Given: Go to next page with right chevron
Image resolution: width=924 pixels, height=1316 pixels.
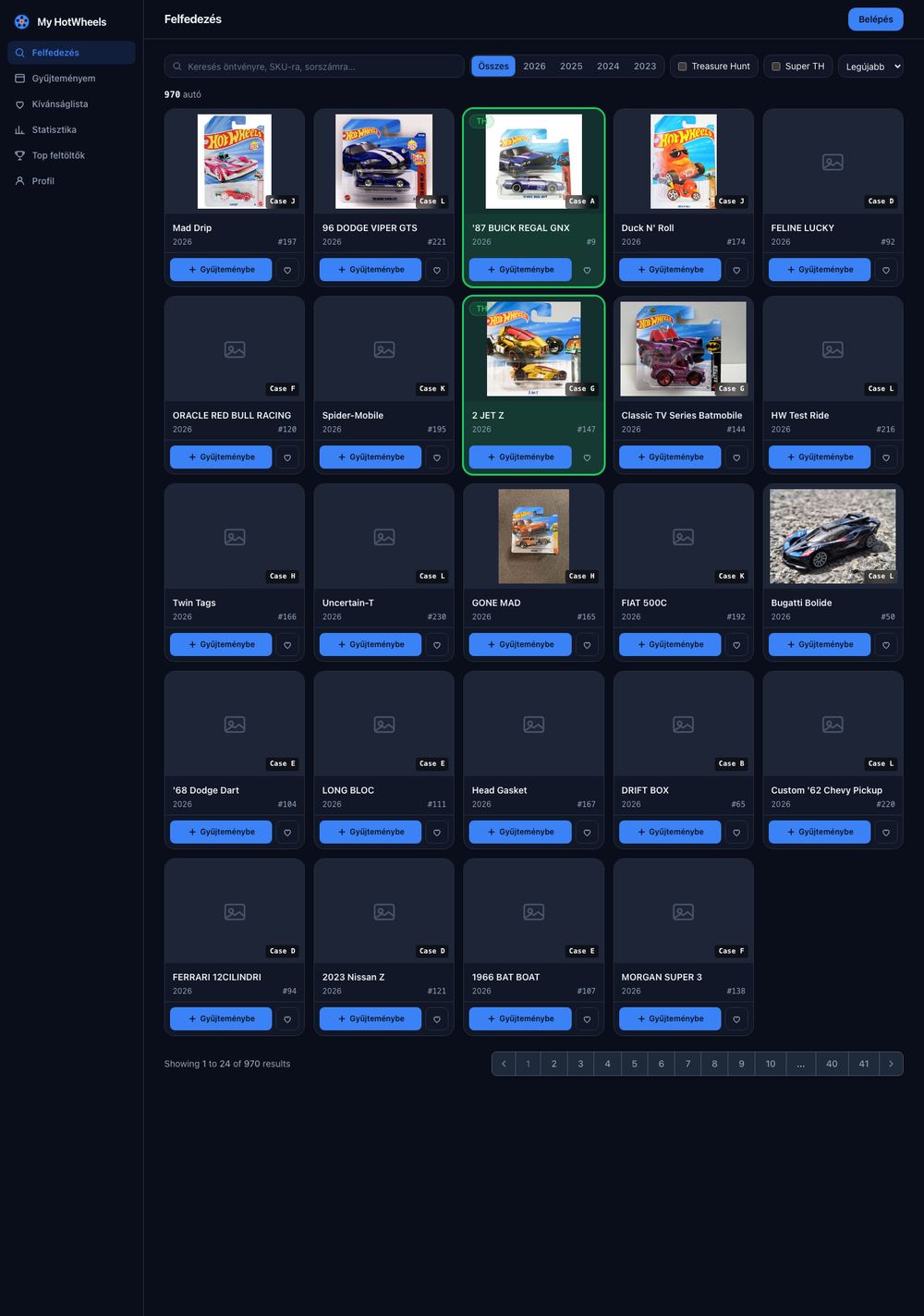Looking at the screenshot, I should pos(891,1064).
